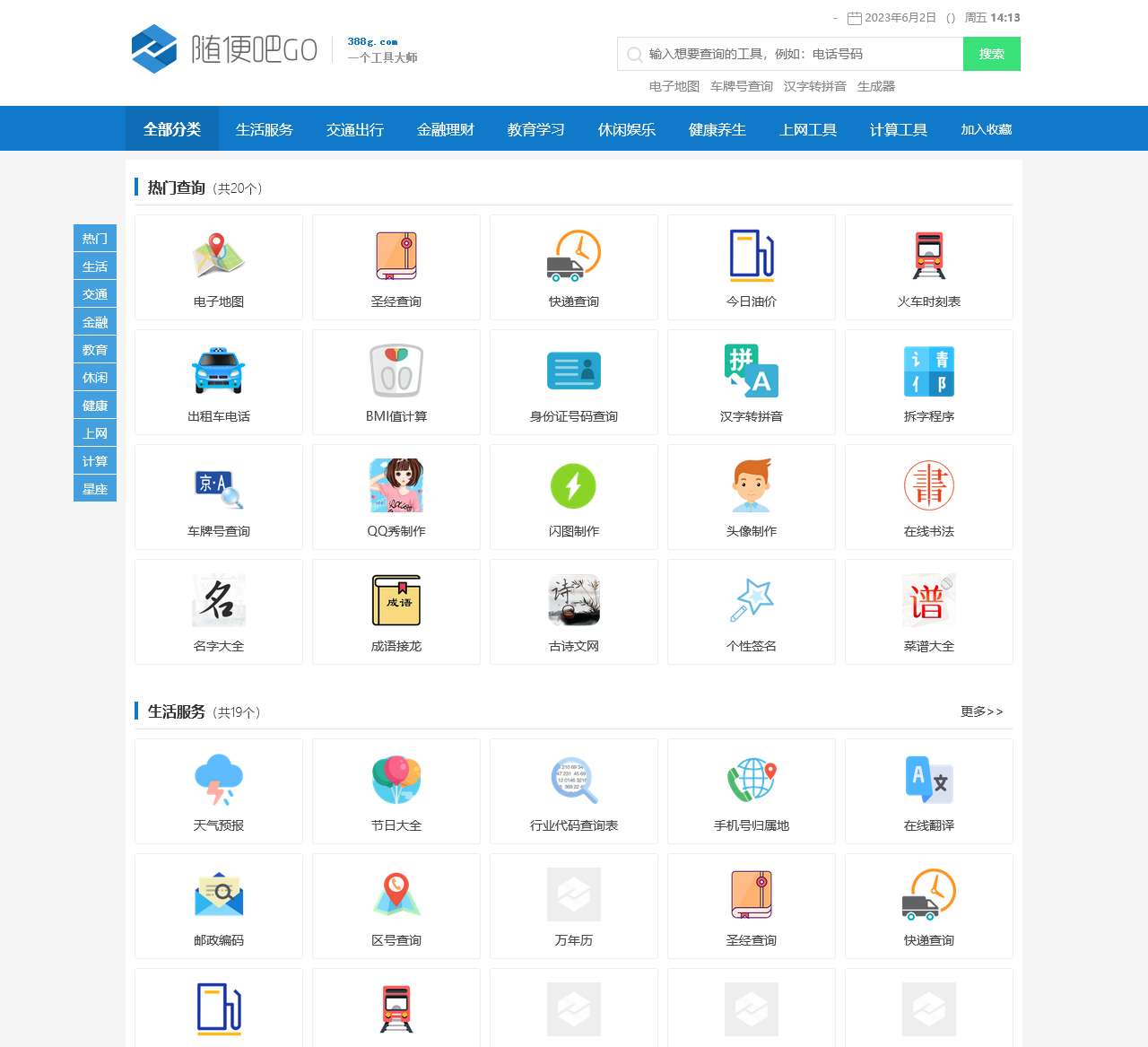Image resolution: width=1148 pixels, height=1047 pixels.
Task: Open the 行业代码查询表 magnifier icon
Action: 574,780
